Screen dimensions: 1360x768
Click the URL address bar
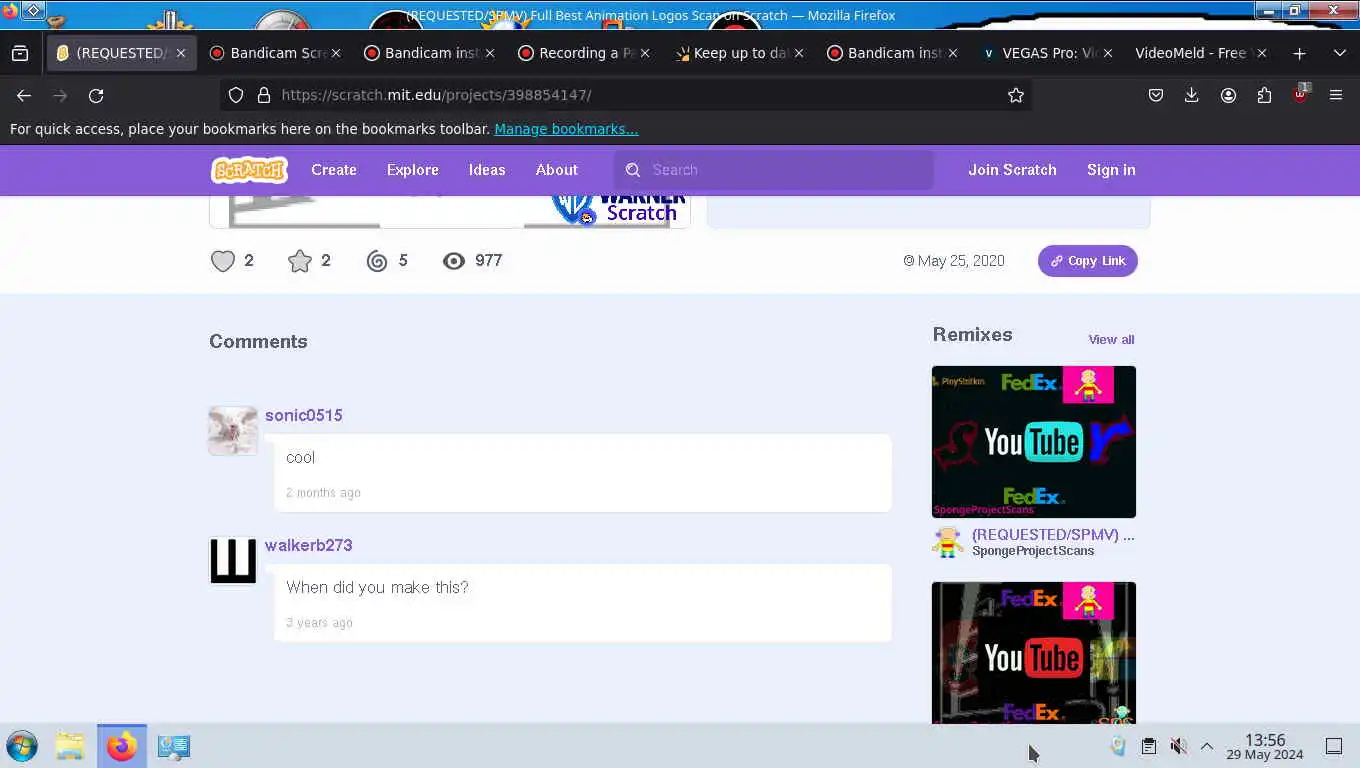point(625,95)
